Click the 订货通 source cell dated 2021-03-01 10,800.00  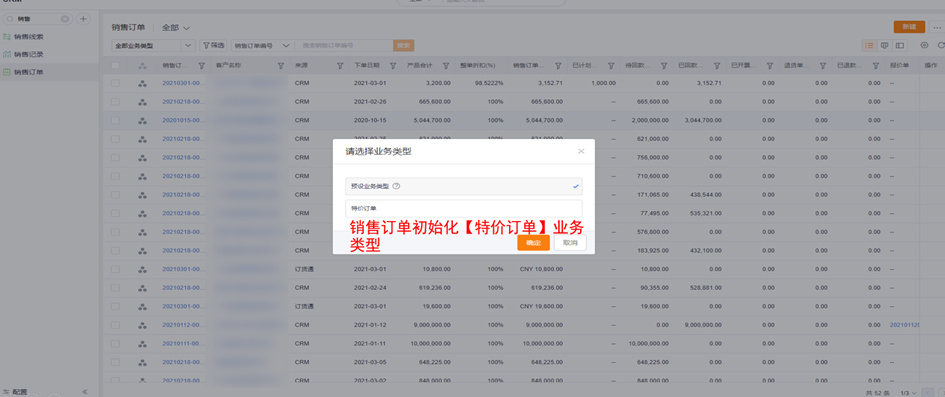[304, 269]
